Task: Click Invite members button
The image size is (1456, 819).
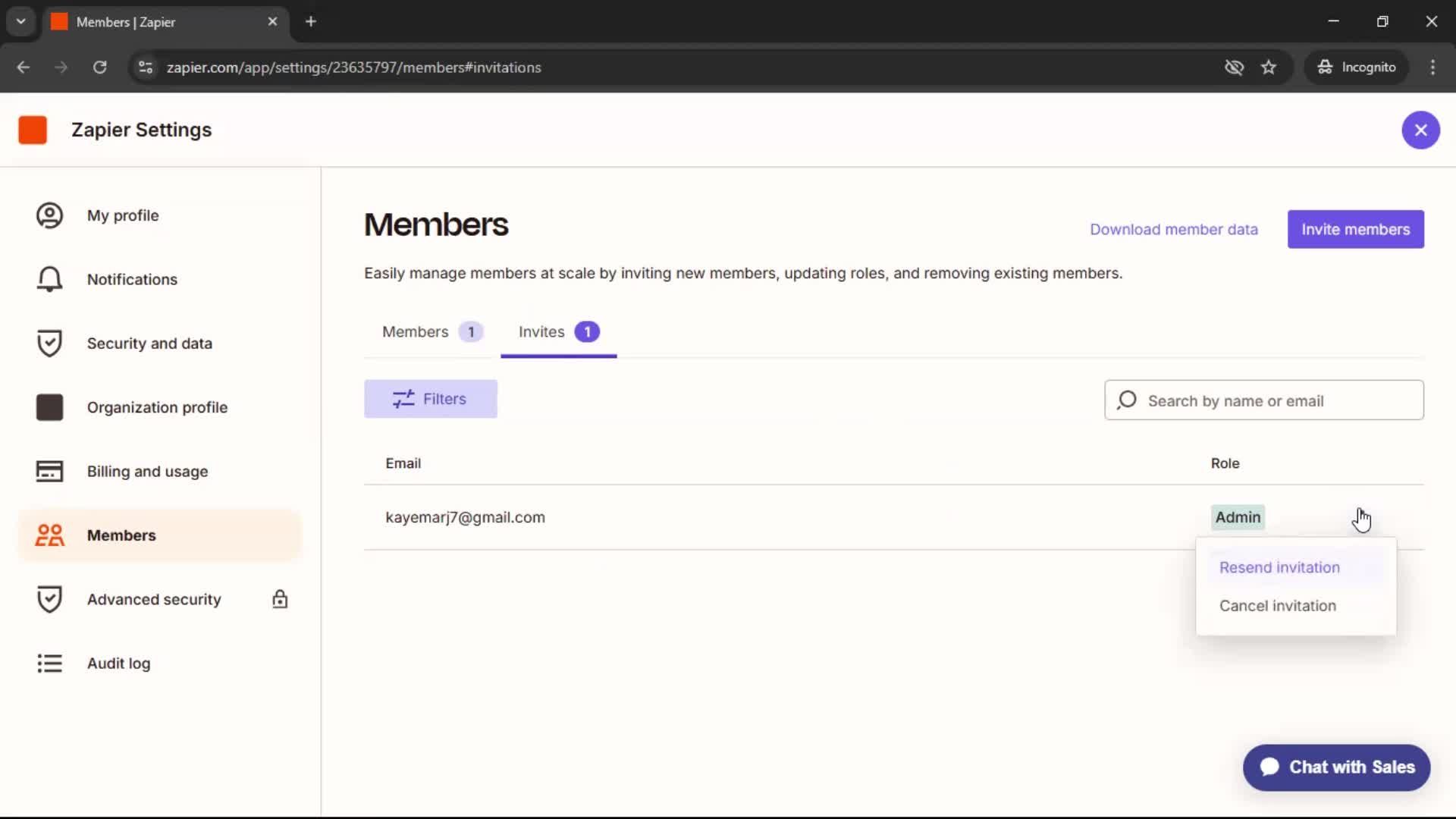Action: 1355,229
